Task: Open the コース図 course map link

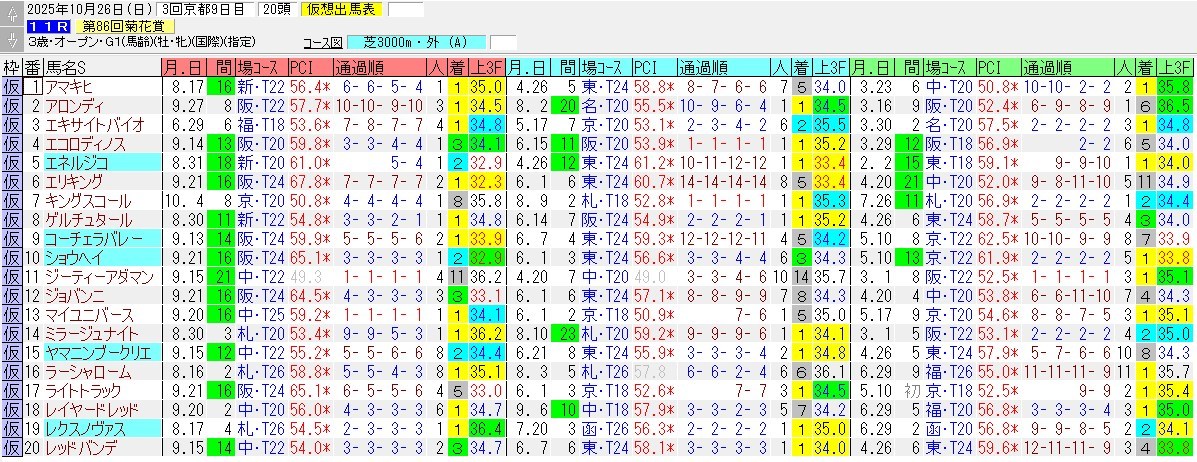Action: pyautogui.click(x=322, y=43)
